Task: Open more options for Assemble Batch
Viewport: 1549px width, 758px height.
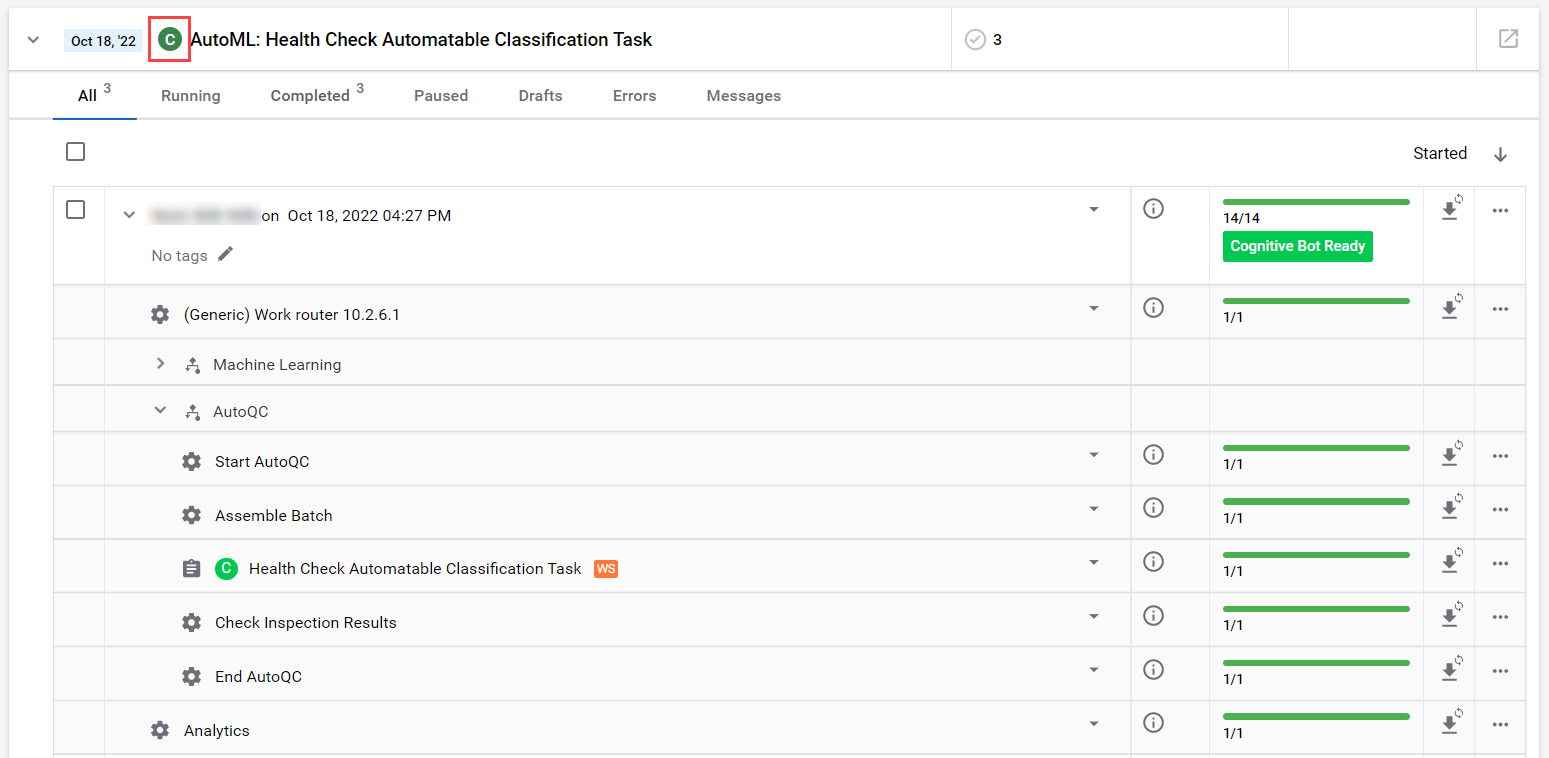Action: pyautogui.click(x=1500, y=509)
